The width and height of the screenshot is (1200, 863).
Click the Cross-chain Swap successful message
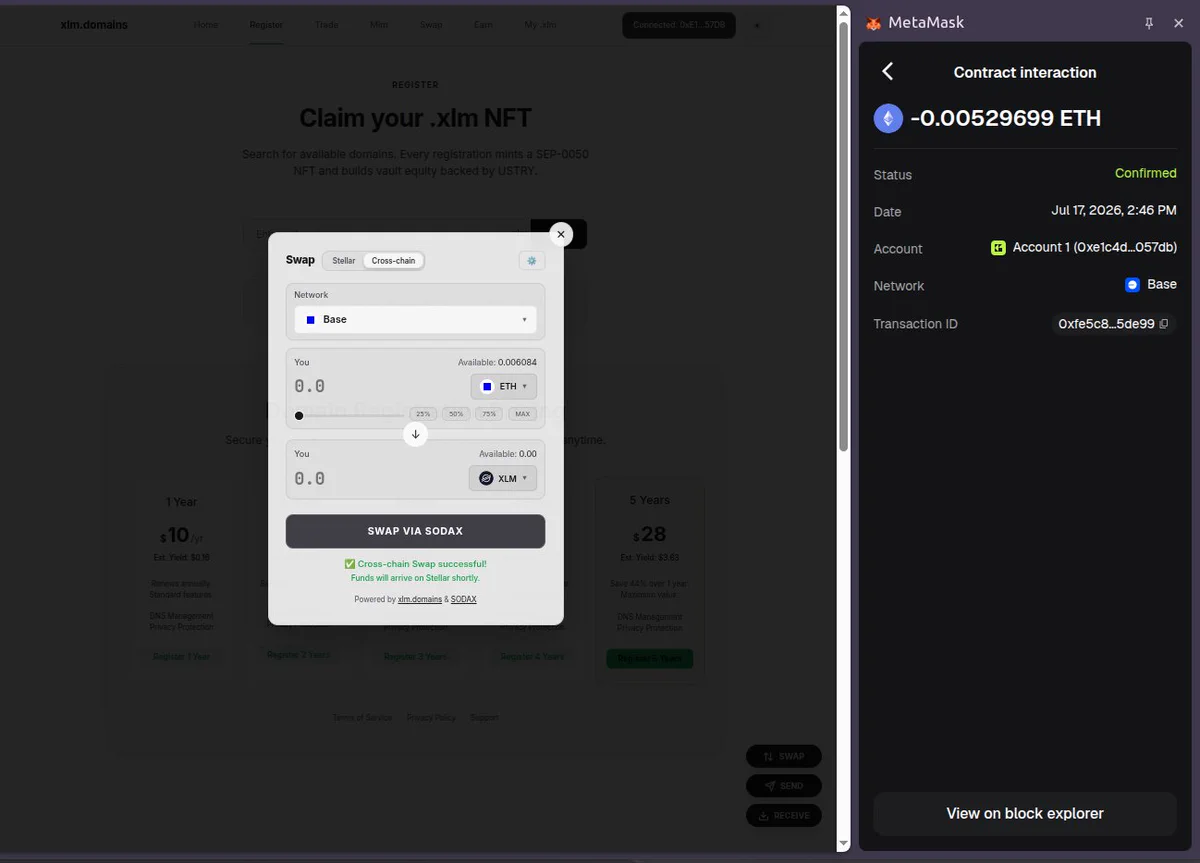(415, 564)
